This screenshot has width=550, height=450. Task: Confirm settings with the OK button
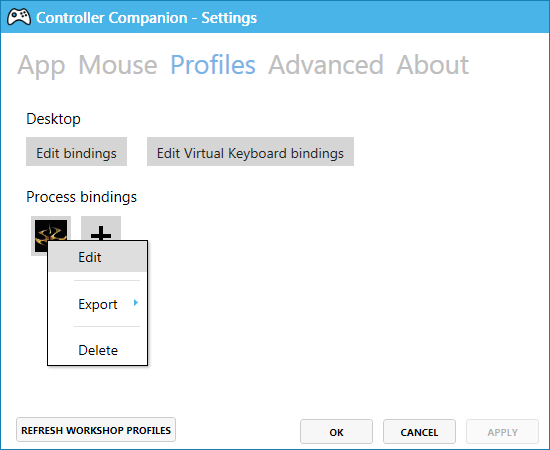[336, 432]
